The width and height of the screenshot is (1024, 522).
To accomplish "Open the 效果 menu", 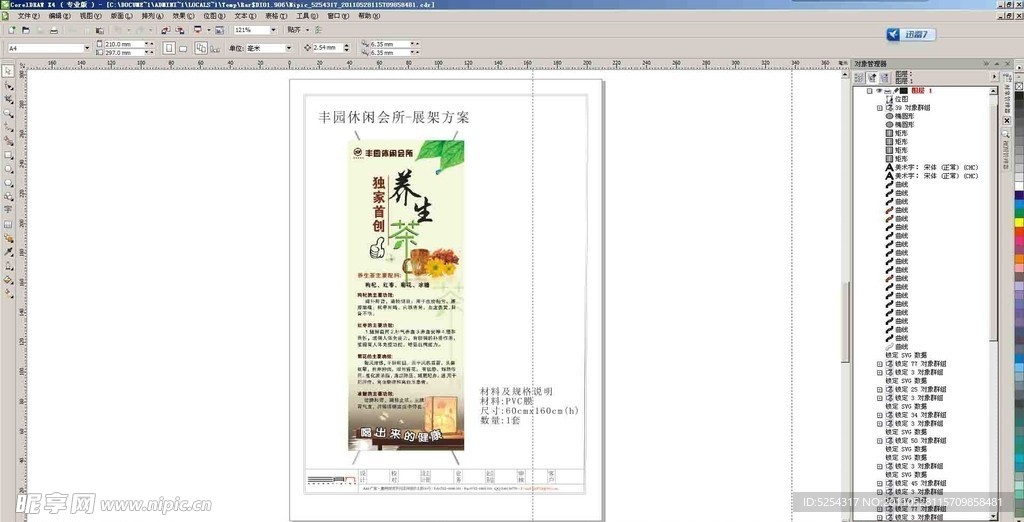I will (183, 16).
